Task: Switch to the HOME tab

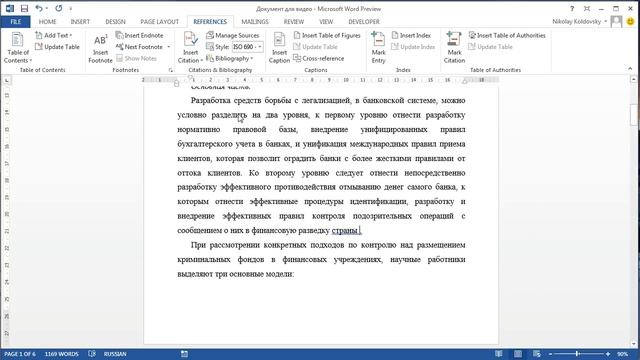Action: 47,22
